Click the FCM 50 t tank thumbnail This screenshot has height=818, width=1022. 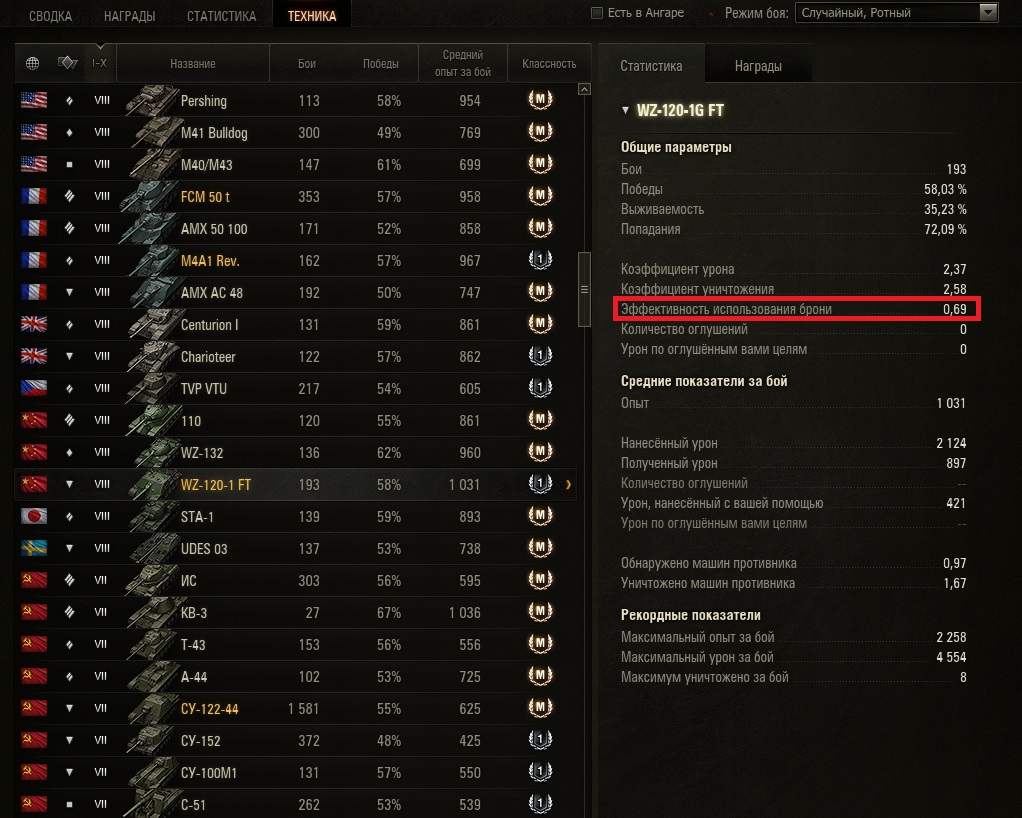(151, 196)
